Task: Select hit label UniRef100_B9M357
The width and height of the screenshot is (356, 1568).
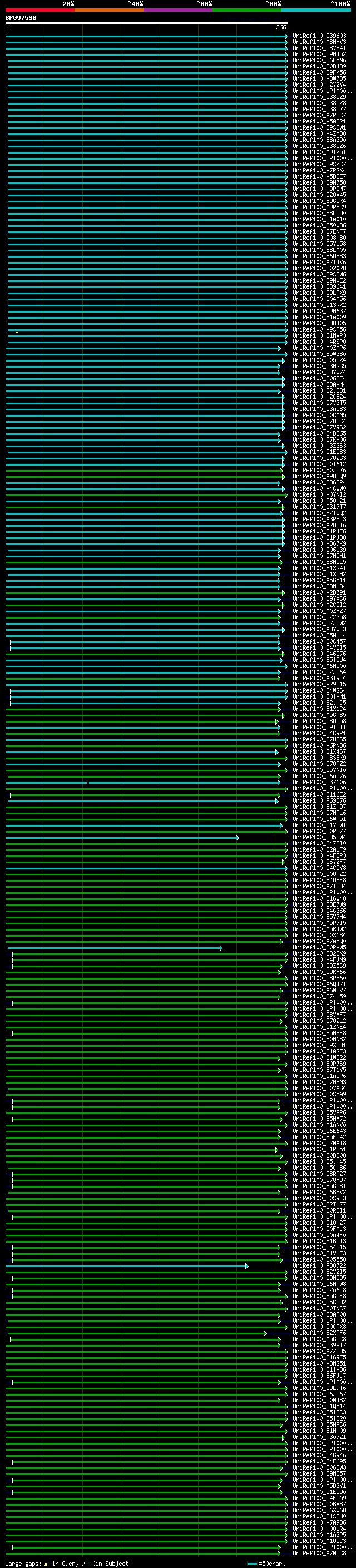Action: [x=319, y=1474]
